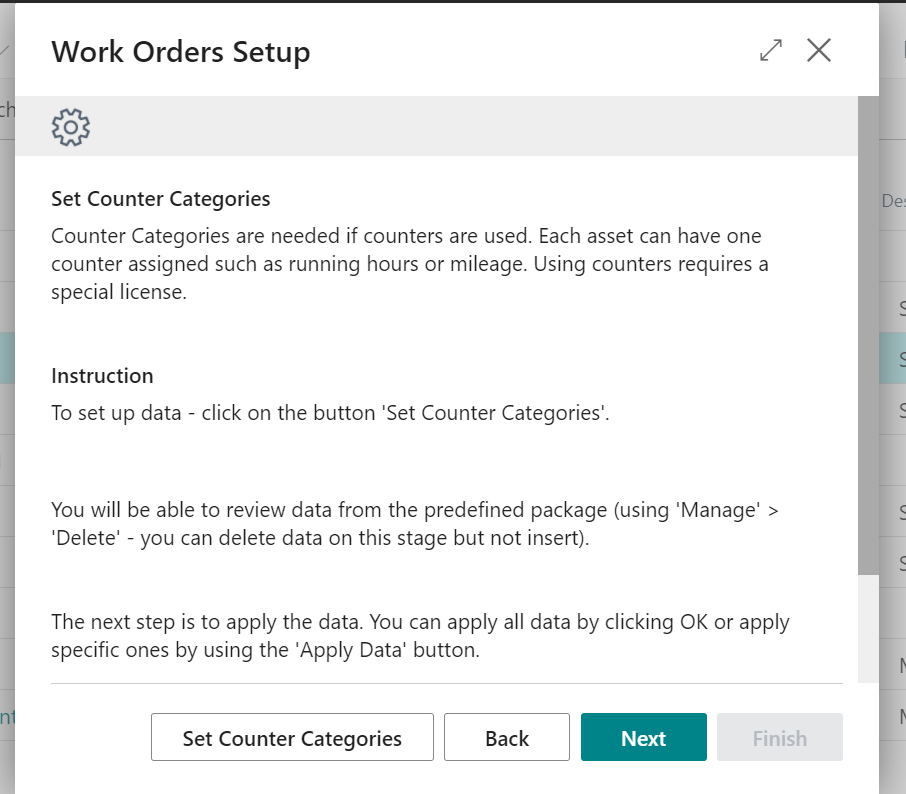Click text 'To set up data - click on the button'
Viewport: 906px width, 794px height.
point(213,413)
